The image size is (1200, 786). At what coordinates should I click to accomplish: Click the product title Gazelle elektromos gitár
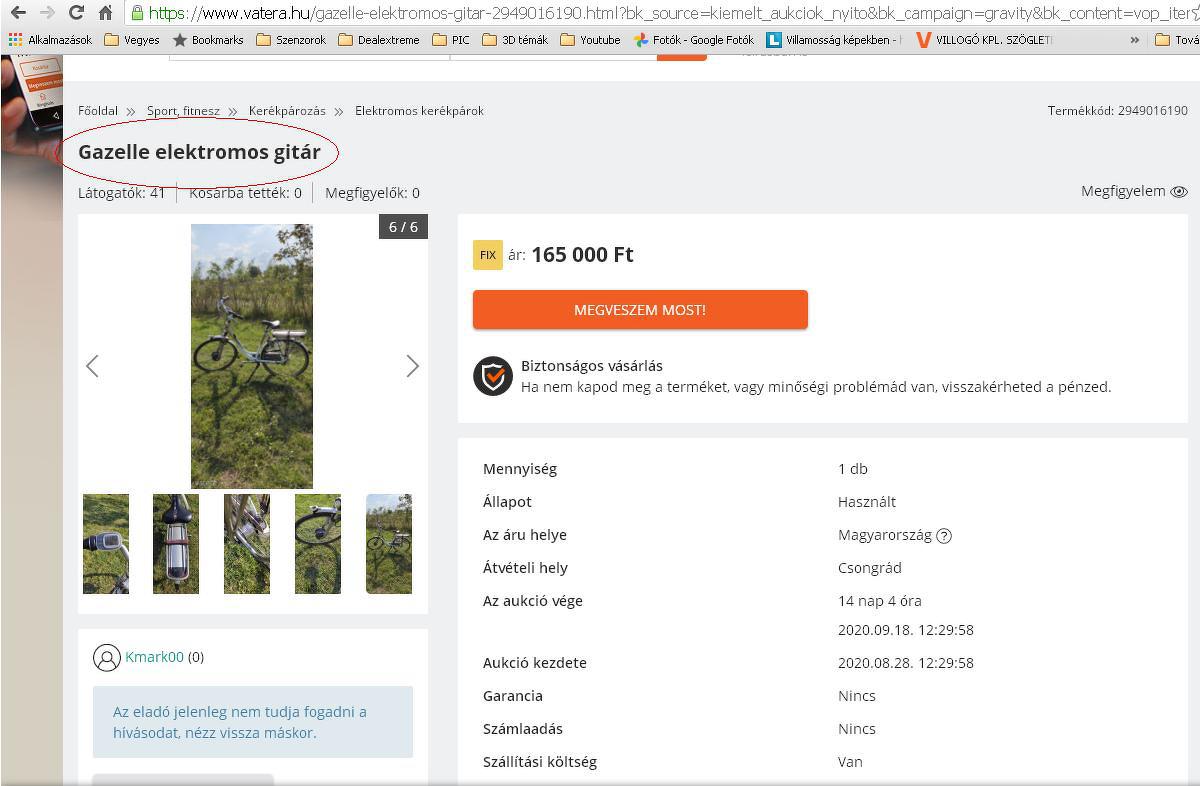(200, 152)
